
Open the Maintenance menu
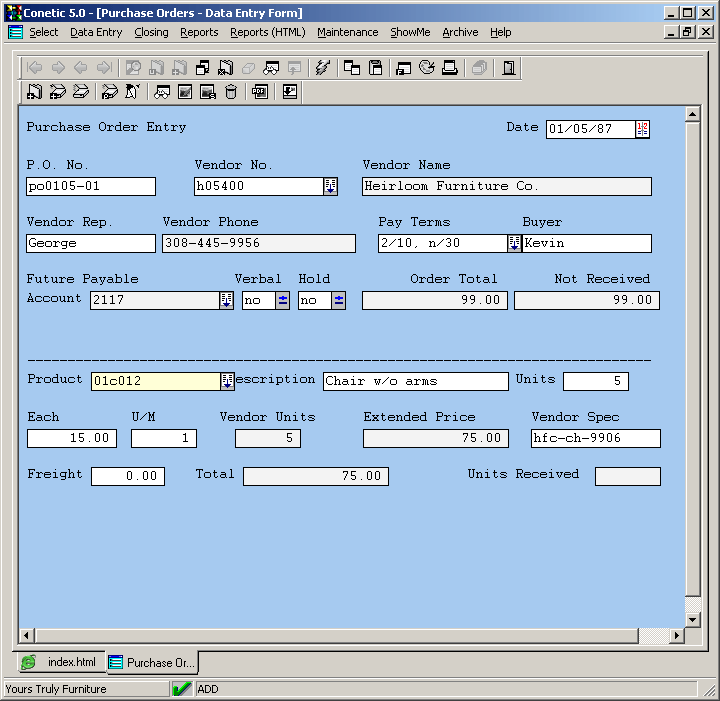(x=347, y=32)
